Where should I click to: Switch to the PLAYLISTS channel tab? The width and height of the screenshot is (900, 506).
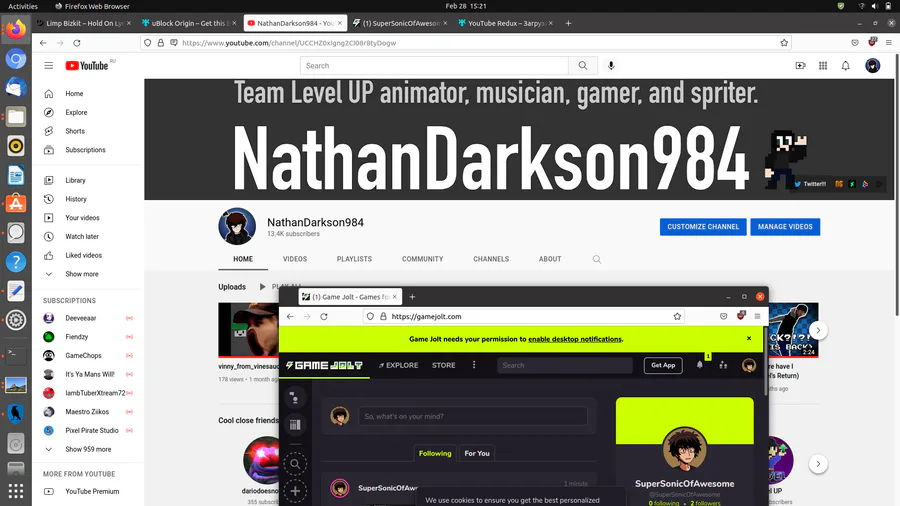pyautogui.click(x=354, y=259)
